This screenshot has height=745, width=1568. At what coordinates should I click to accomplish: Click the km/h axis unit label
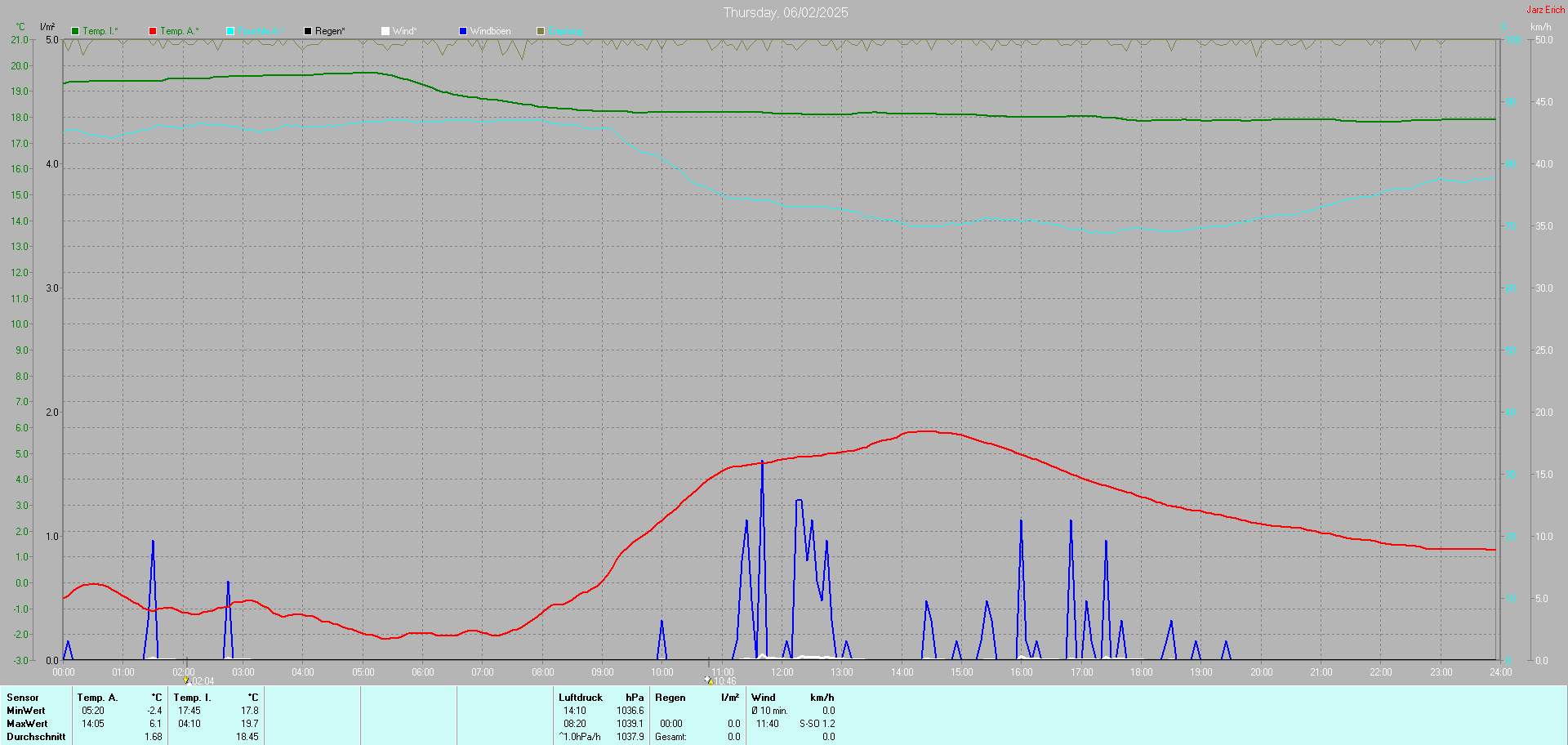pyautogui.click(x=1540, y=27)
